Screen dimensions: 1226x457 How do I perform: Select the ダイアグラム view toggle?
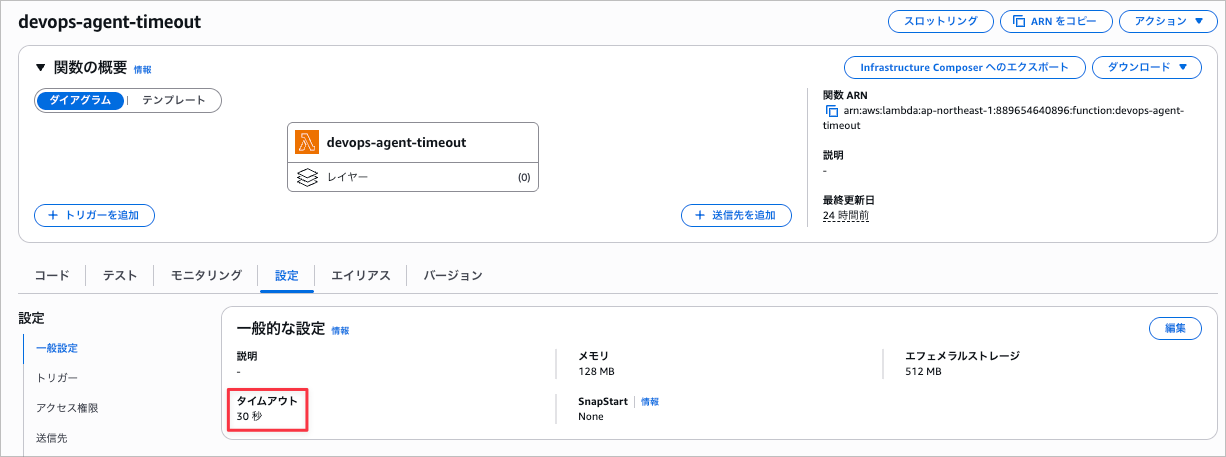click(80, 100)
